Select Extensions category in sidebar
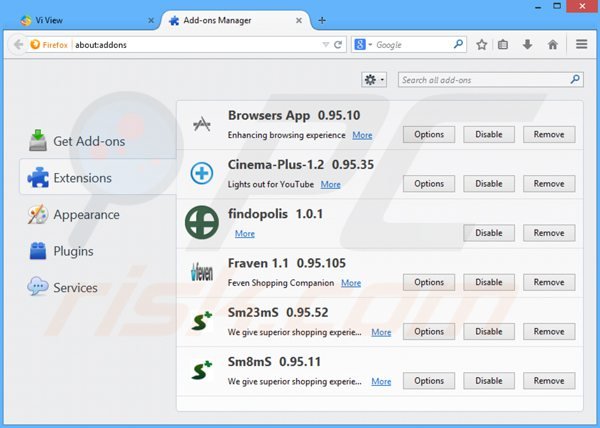600x428 pixels. (98, 177)
